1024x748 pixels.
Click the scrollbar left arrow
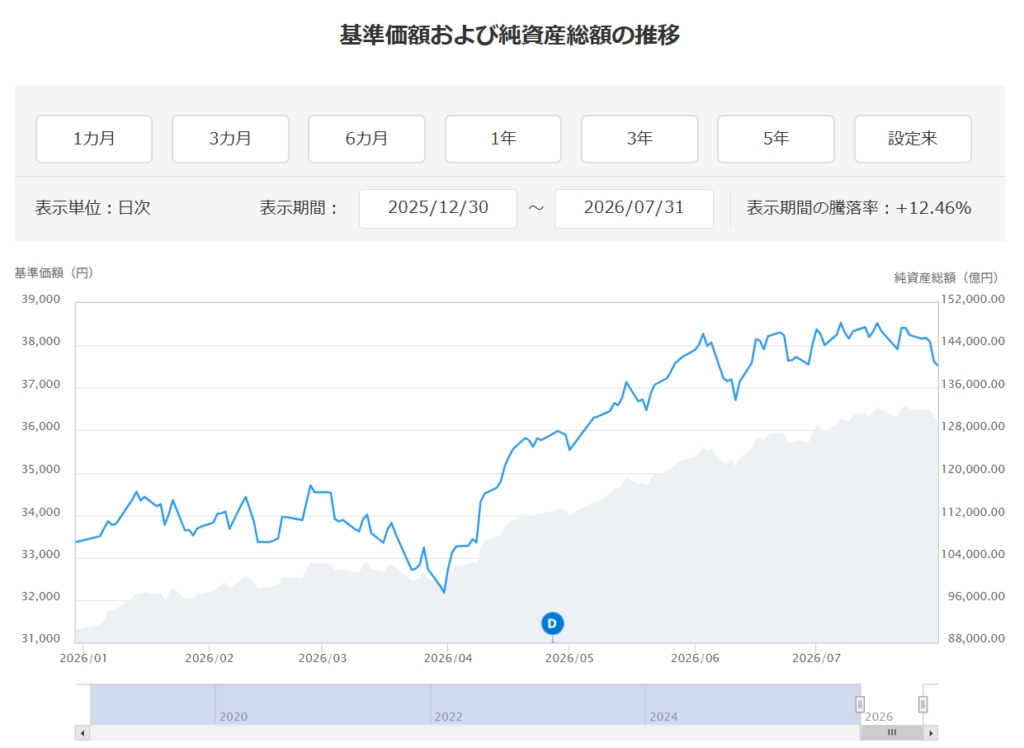82,733
